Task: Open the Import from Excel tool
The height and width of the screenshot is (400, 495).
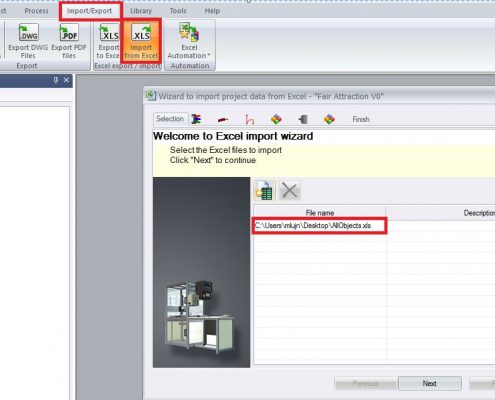Action: [141, 41]
